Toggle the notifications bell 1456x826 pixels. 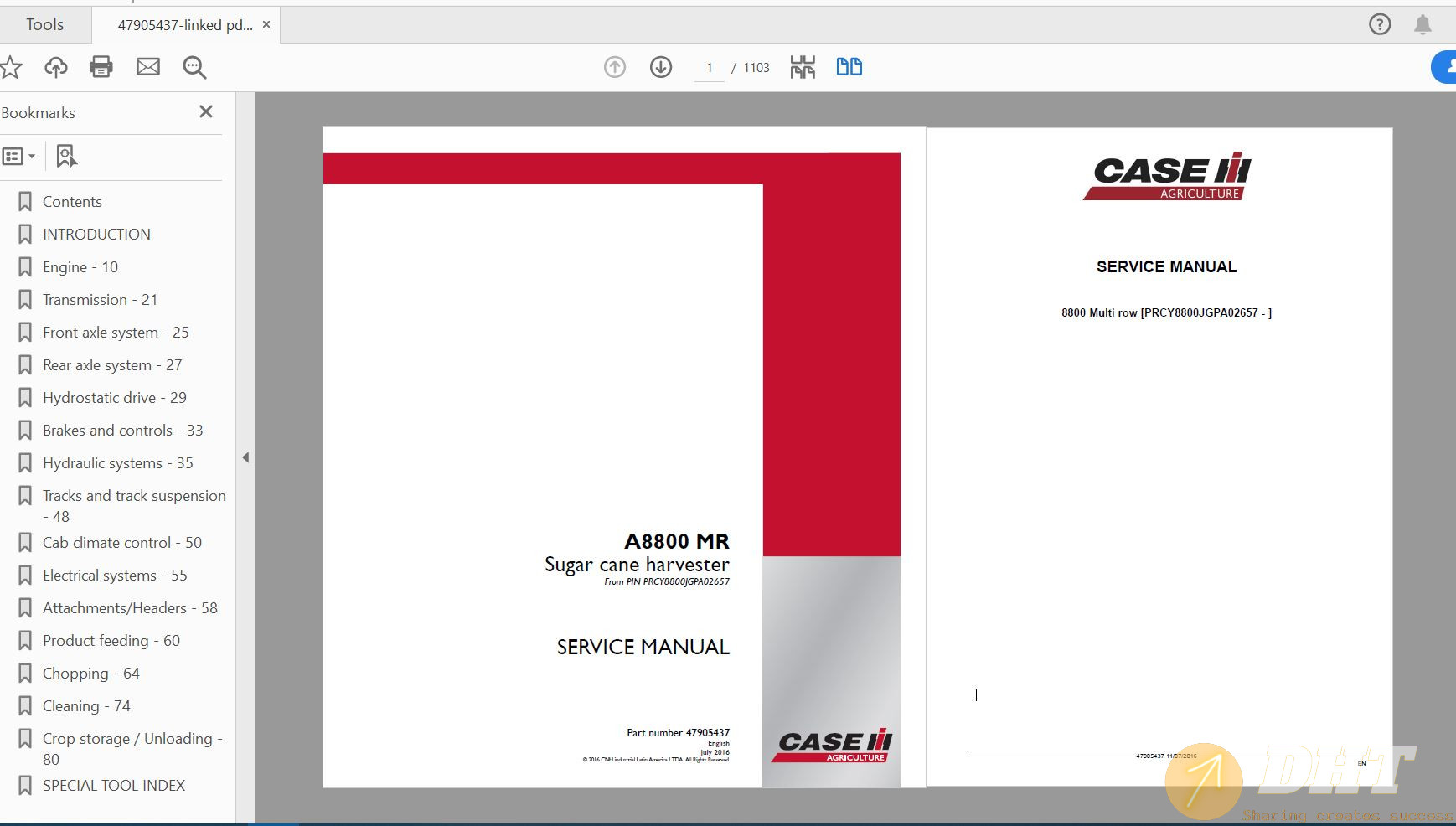tap(1423, 24)
